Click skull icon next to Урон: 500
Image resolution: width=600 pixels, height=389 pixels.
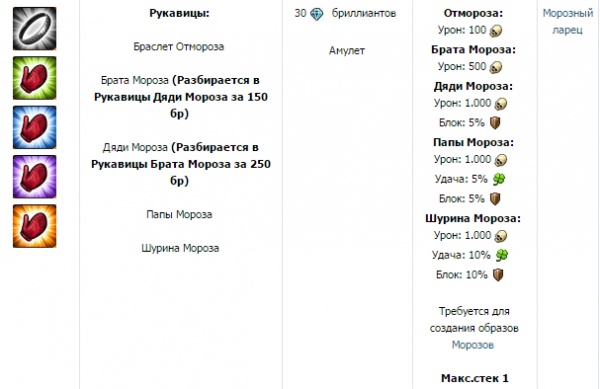pos(496,67)
